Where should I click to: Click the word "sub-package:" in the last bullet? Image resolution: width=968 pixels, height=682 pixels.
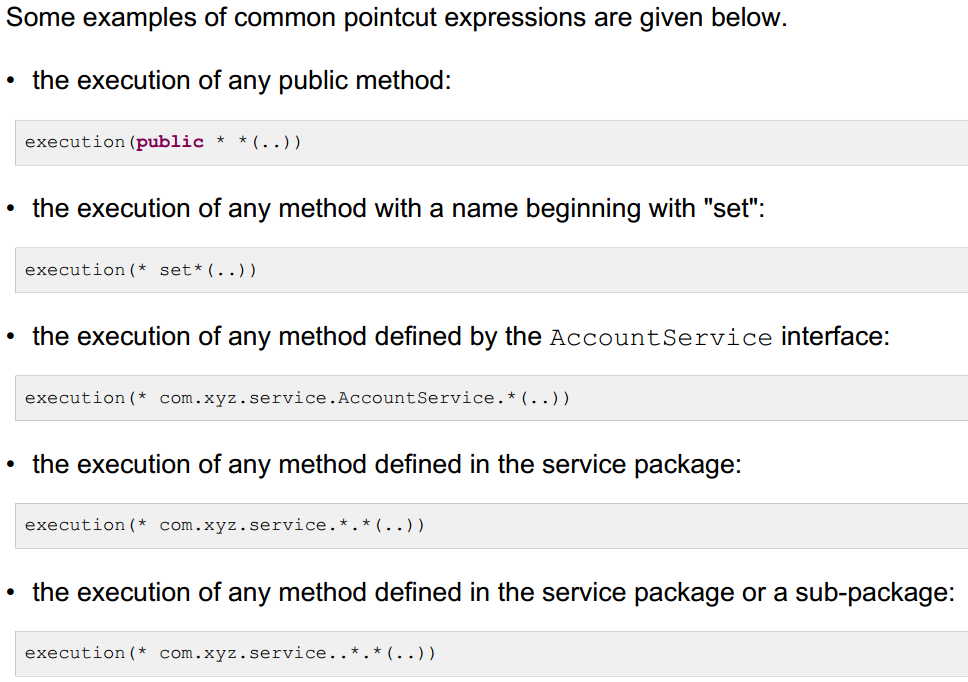[x=875, y=592]
